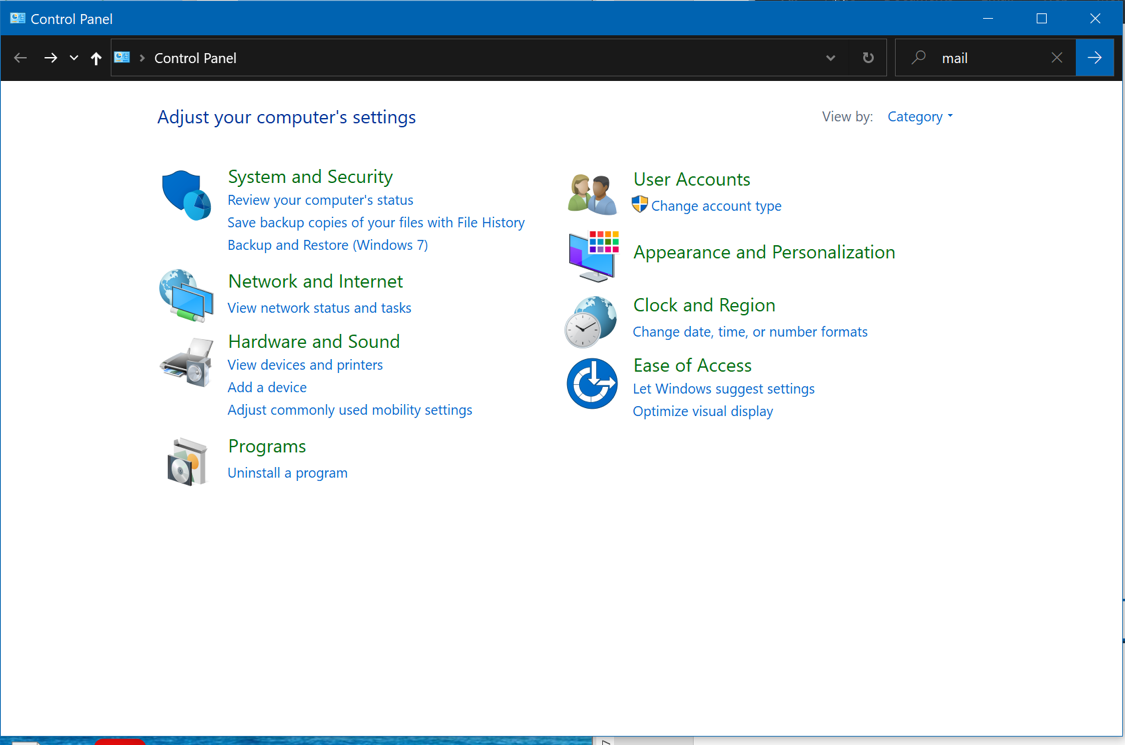Open System and Security shield icon
The image size is (1125, 745).
(186, 195)
